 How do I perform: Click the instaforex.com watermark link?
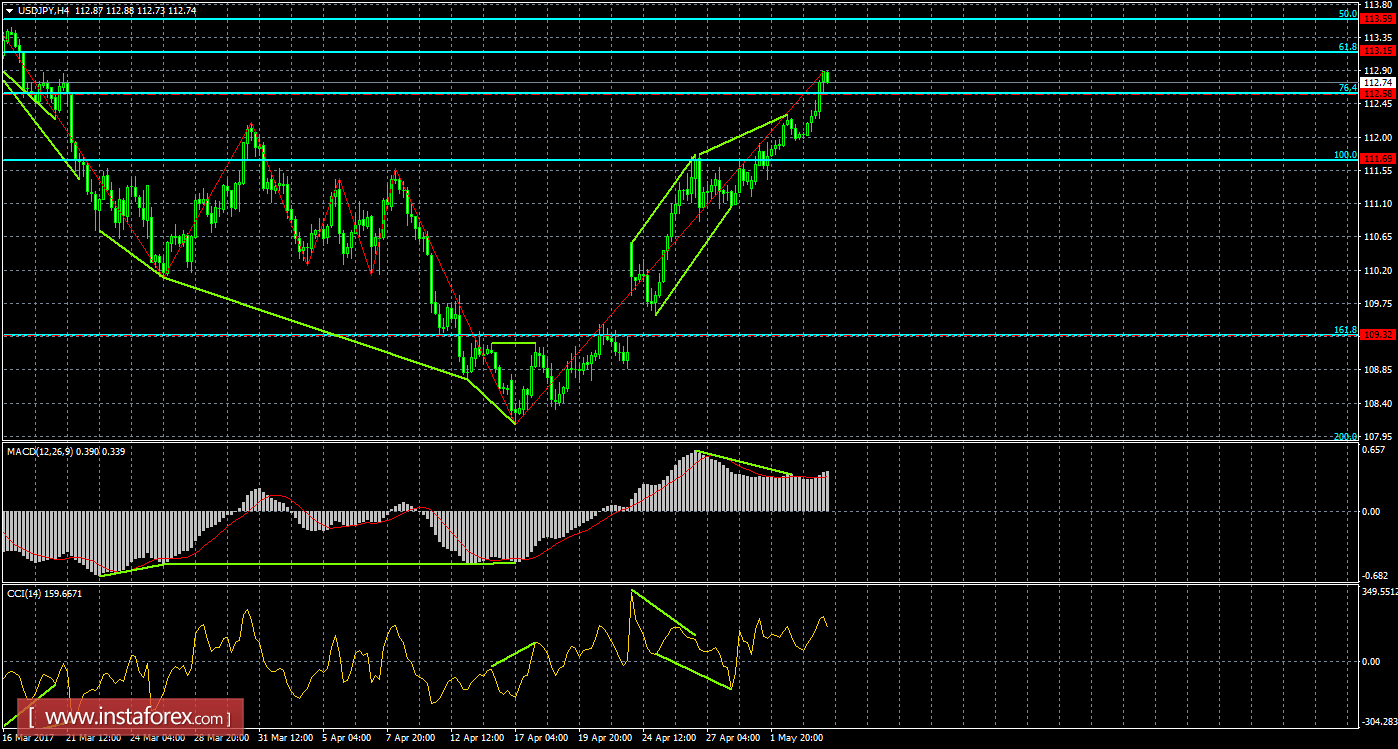pos(133,718)
